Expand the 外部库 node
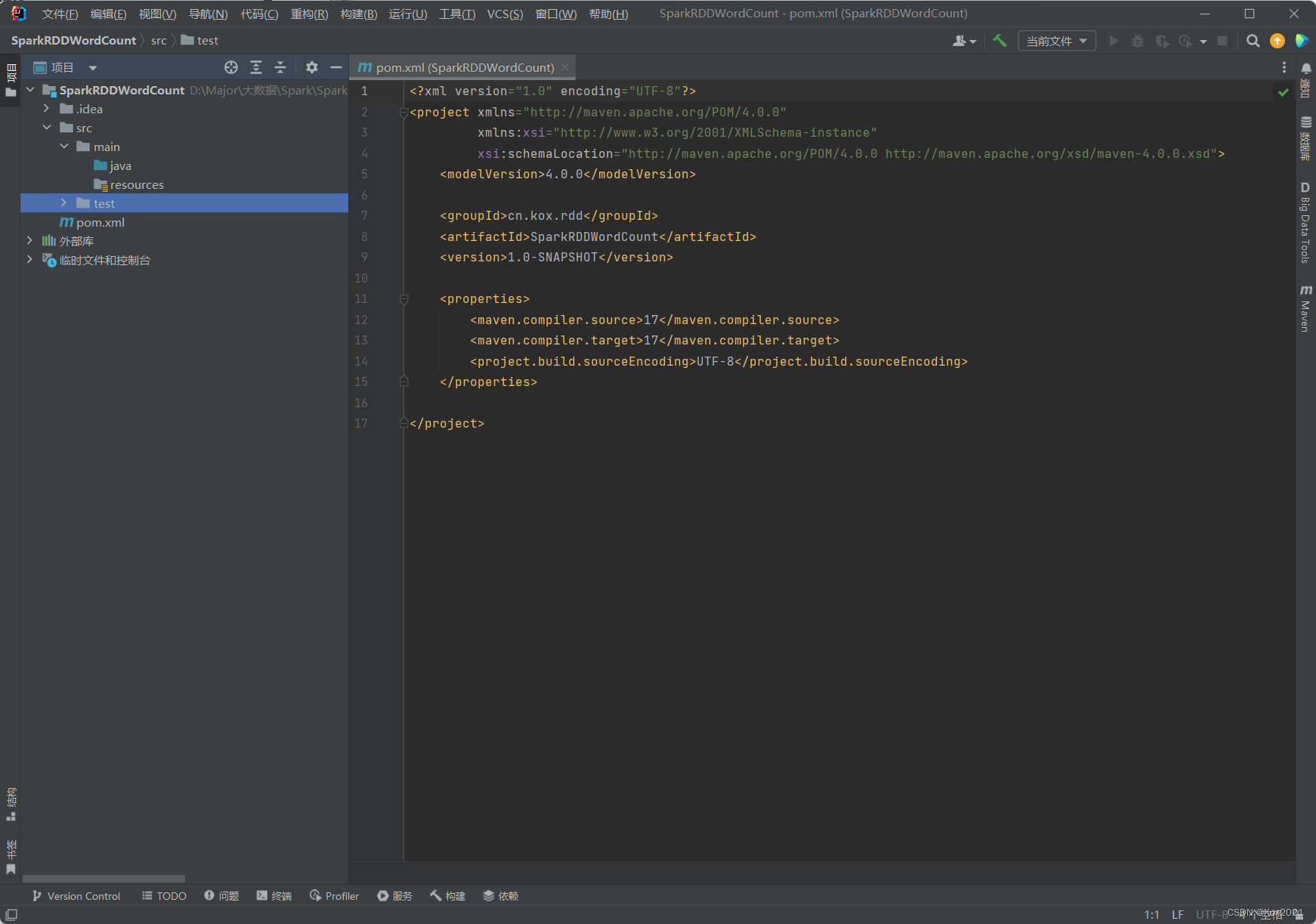The height and width of the screenshot is (924, 1316). [30, 241]
